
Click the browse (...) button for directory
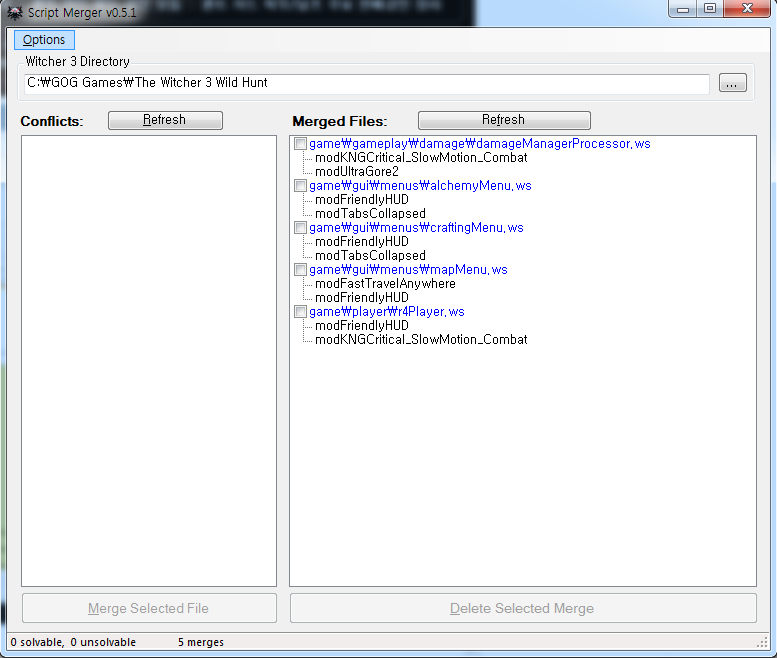click(x=732, y=84)
